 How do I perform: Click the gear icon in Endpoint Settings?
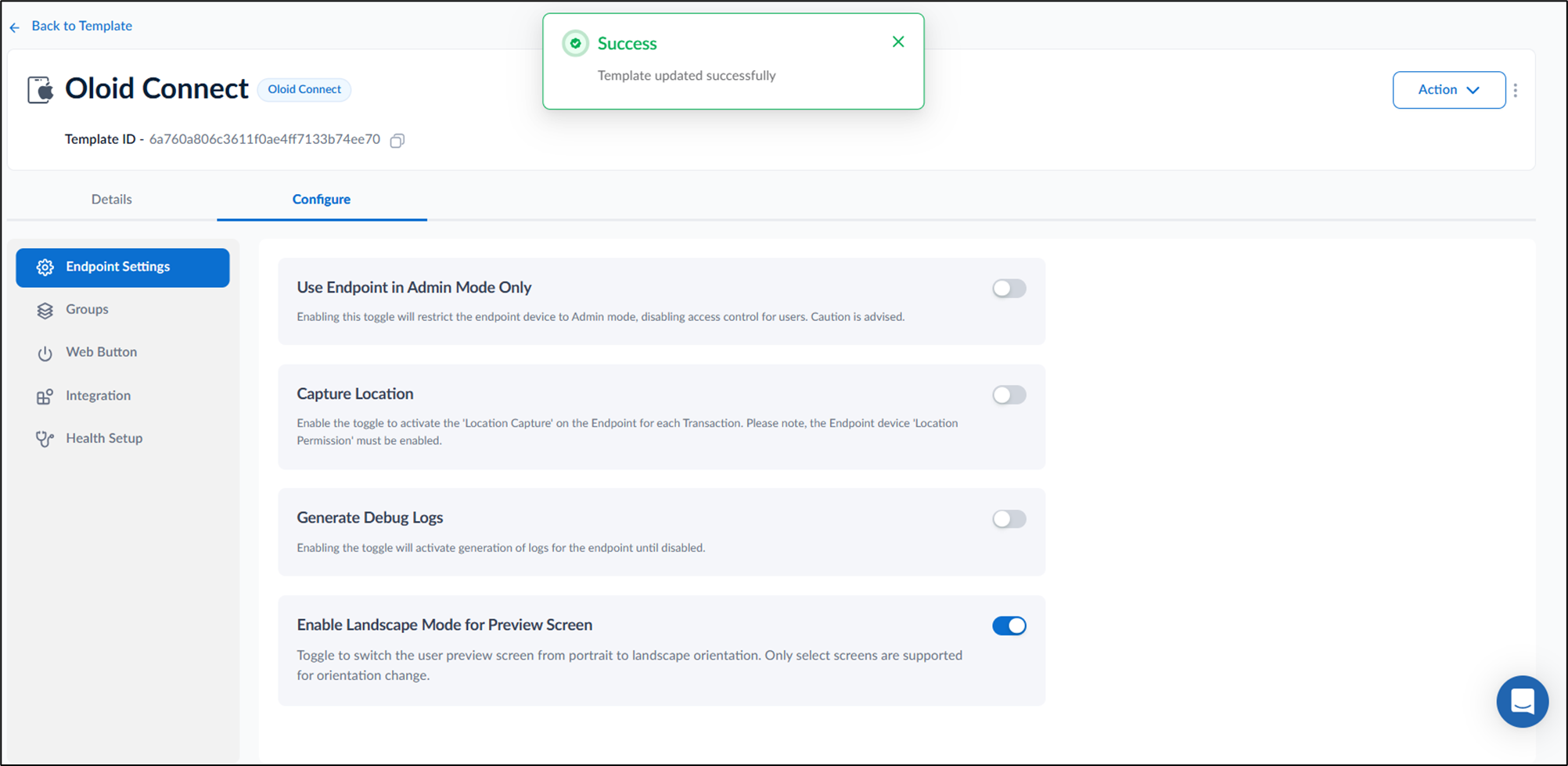(x=45, y=268)
